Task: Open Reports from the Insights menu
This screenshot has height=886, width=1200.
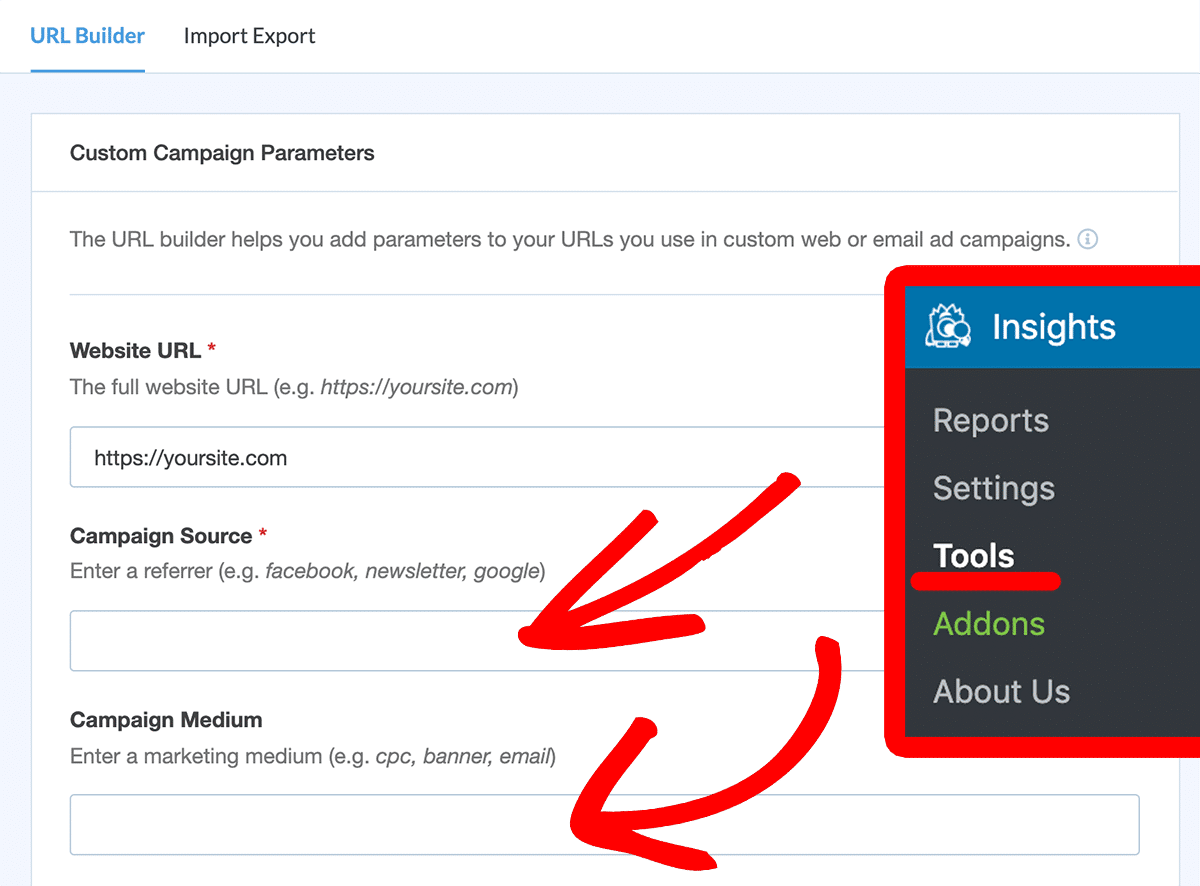Action: pyautogui.click(x=990, y=421)
